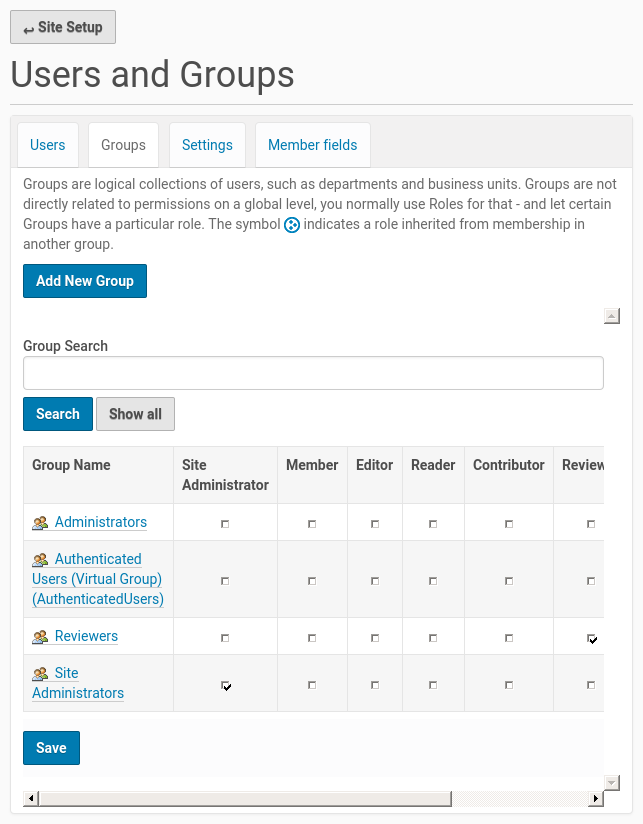
Task: Click the horizontal scrollbar thumb
Action: (x=244, y=799)
